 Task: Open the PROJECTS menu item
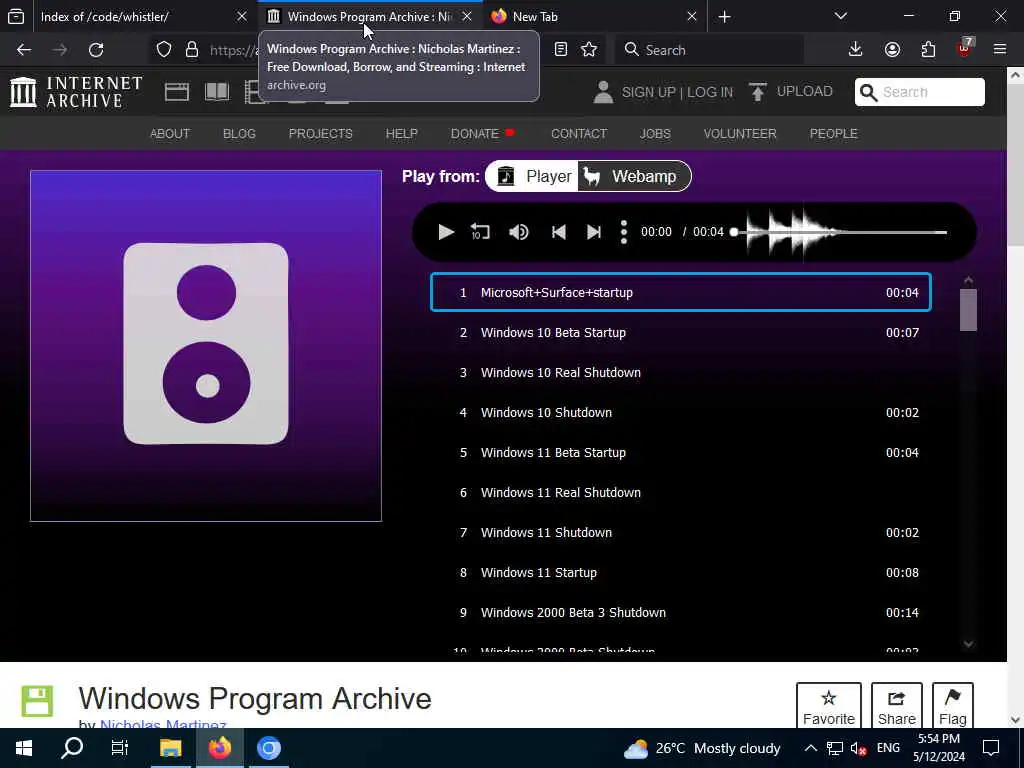tap(321, 133)
